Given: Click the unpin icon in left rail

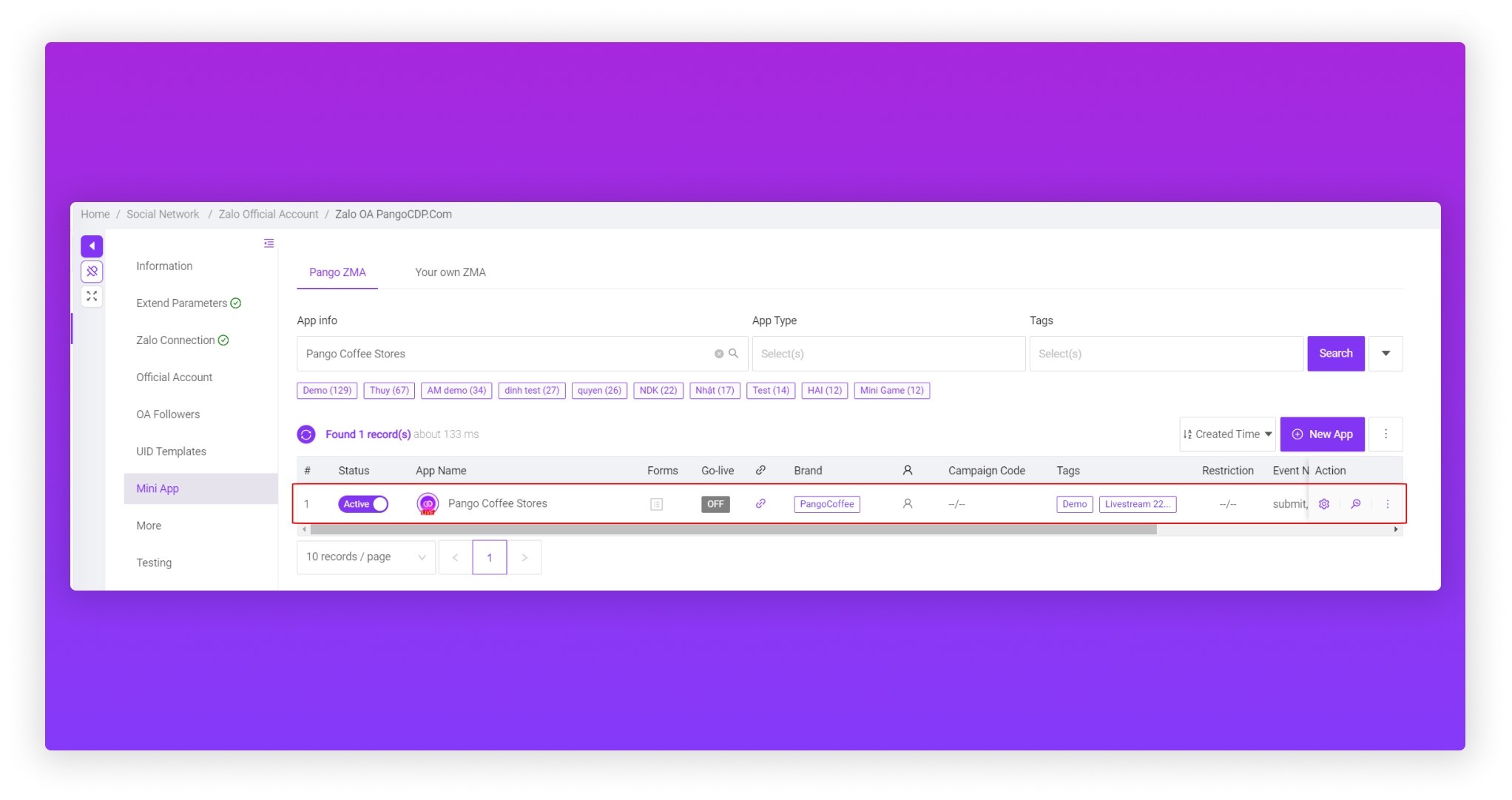Looking at the screenshot, I should click(92, 271).
